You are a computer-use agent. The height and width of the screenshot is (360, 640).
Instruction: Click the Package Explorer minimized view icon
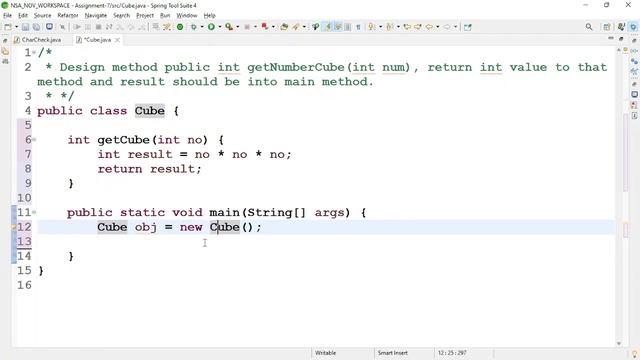click(5, 52)
